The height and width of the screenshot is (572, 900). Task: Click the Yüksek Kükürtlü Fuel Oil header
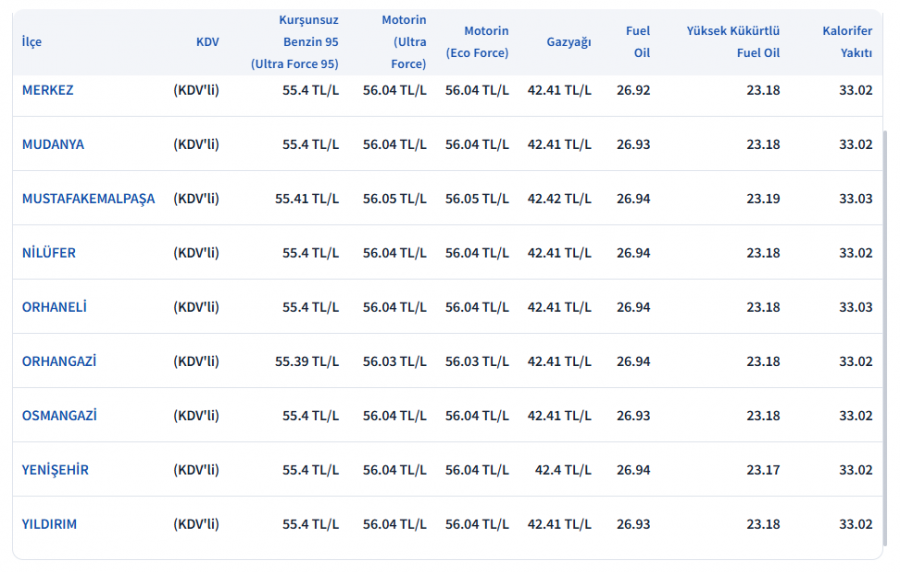pos(733,42)
